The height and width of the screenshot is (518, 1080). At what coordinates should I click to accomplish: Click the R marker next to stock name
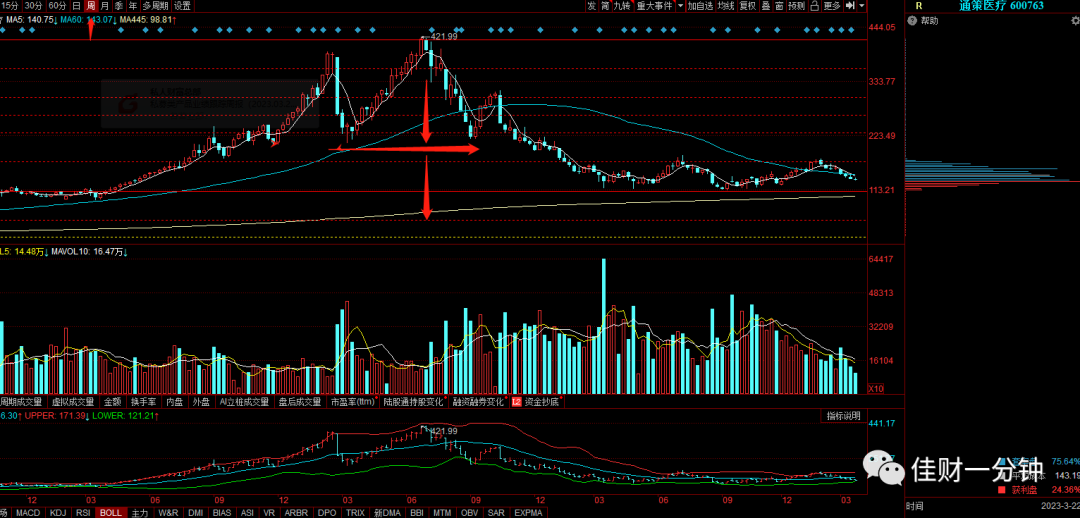pyautogui.click(x=918, y=6)
